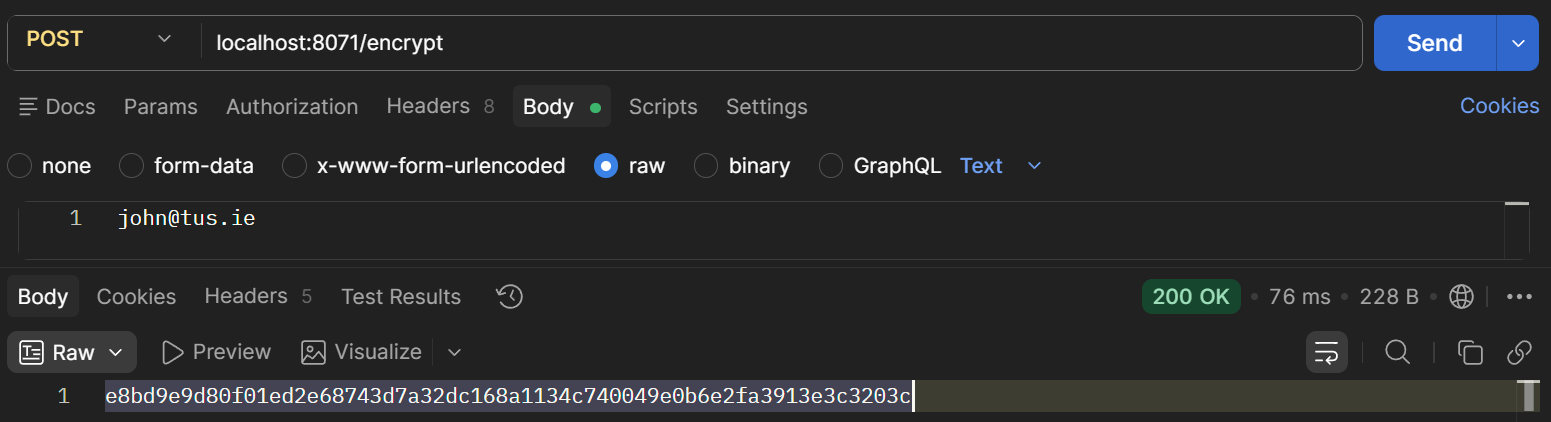Select the binary body type
The image size is (1551, 422).
pos(742,166)
